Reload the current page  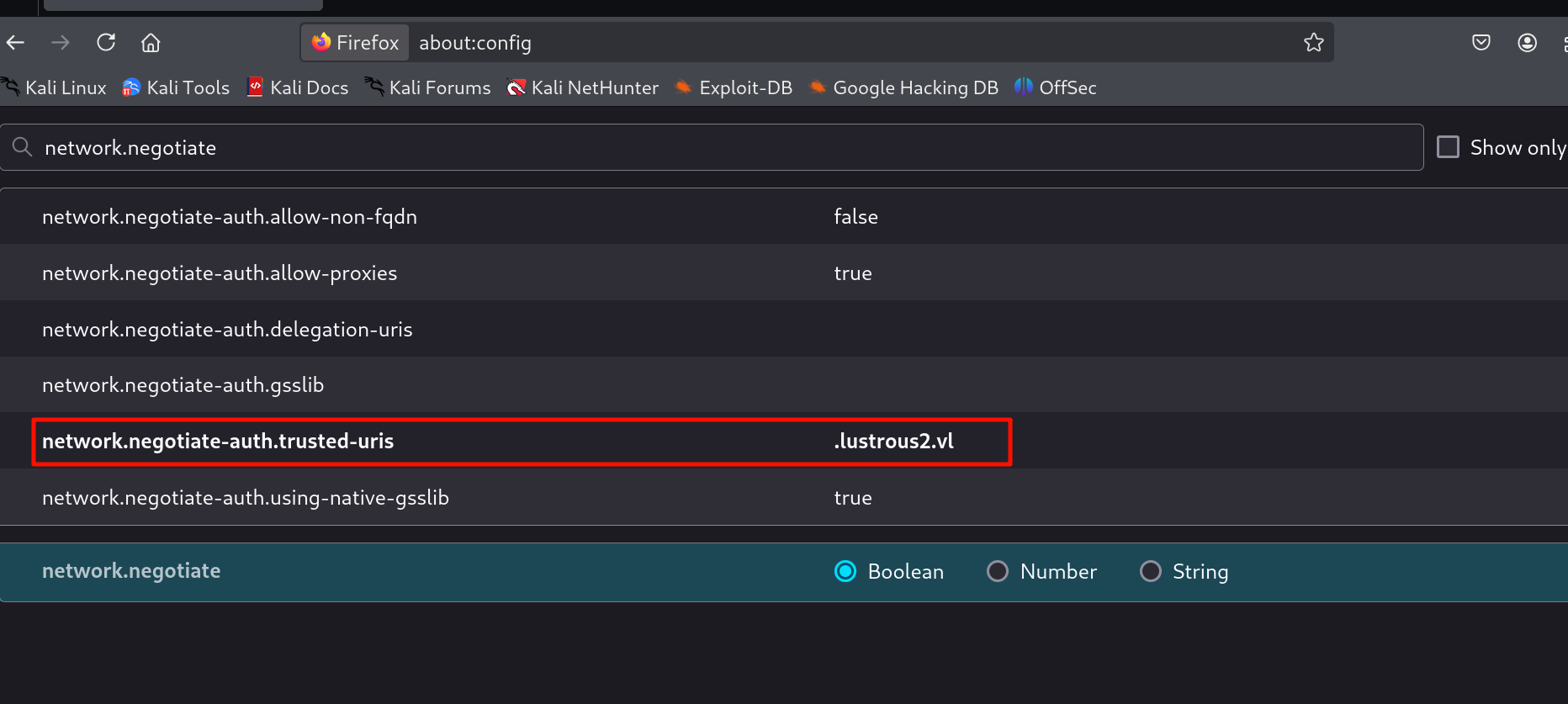pyautogui.click(x=106, y=42)
